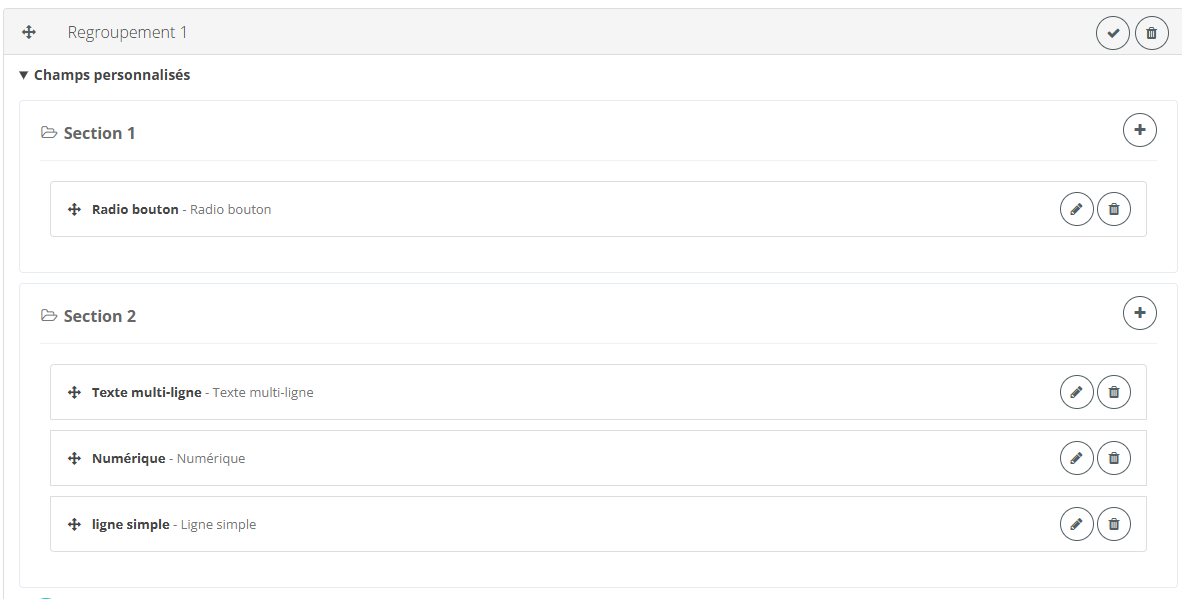The height and width of the screenshot is (599, 1182).
Task: Click the Numérique row move handle
Action: pyautogui.click(x=74, y=458)
